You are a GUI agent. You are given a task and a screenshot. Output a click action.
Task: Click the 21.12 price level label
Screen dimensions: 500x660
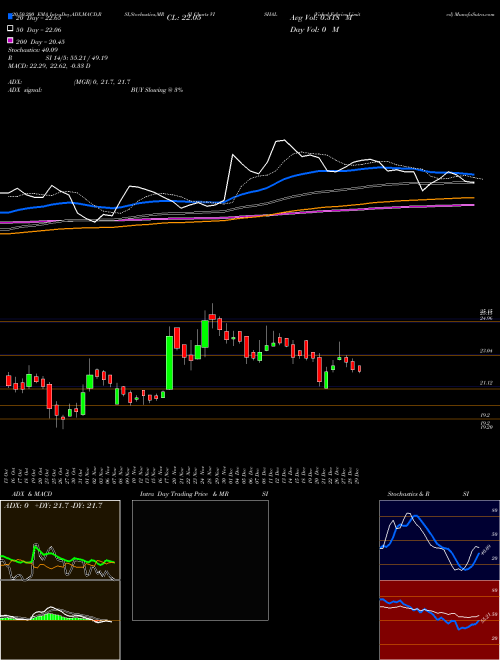[486, 383]
